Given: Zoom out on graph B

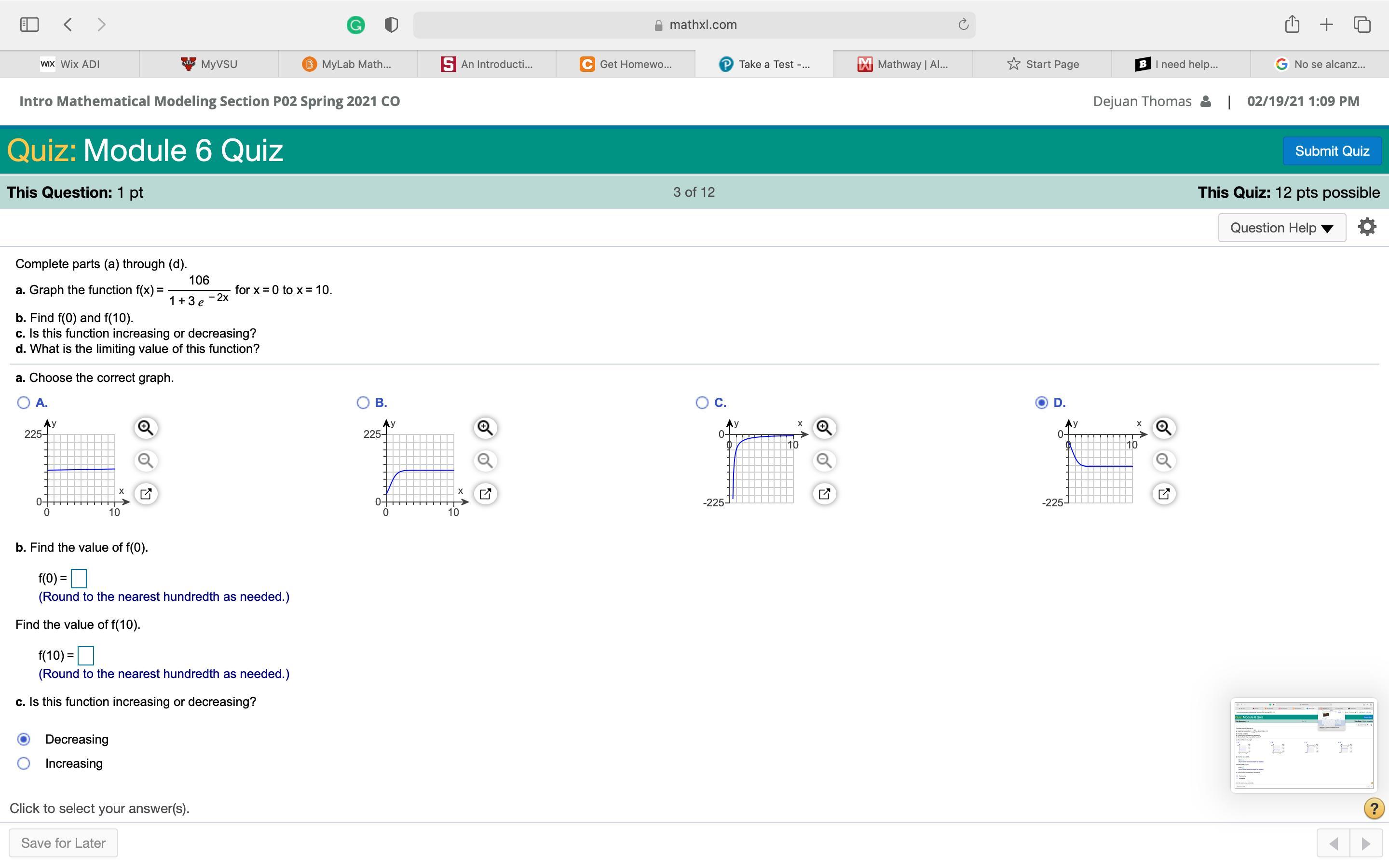Looking at the screenshot, I should click(x=485, y=461).
